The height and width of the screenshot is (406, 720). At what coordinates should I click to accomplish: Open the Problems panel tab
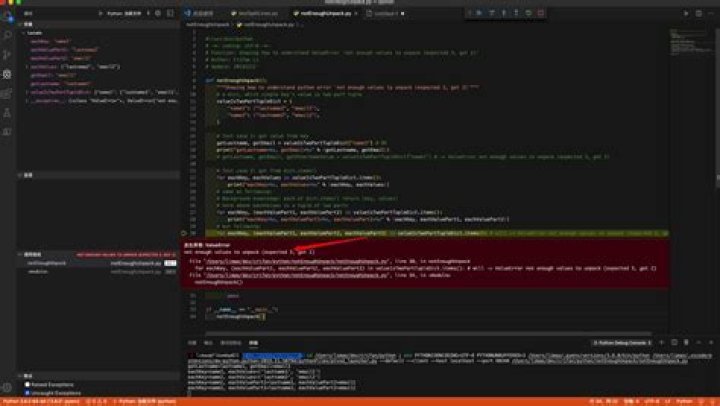click(192, 343)
